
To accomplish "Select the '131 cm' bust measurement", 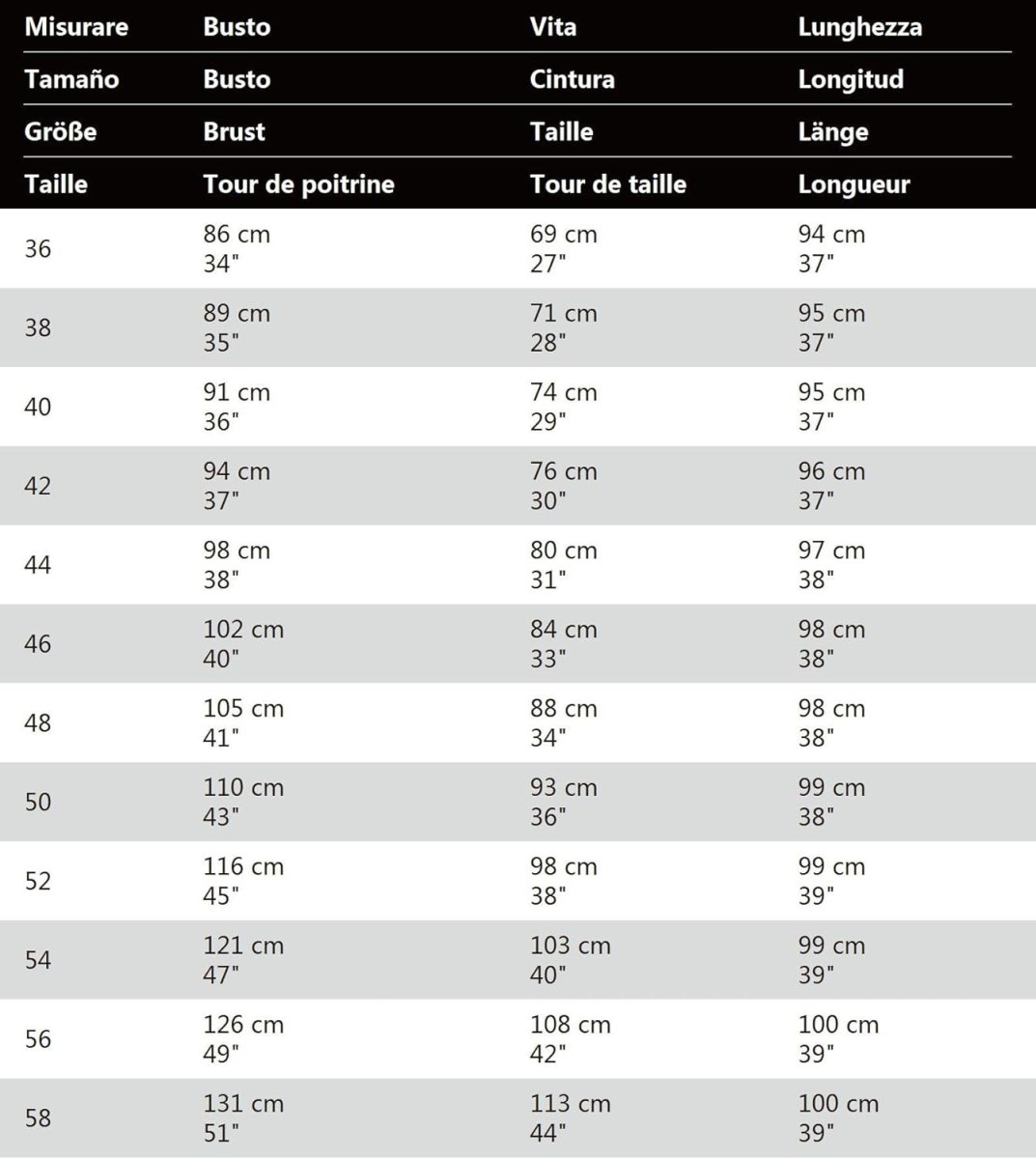I will point(243,1104).
